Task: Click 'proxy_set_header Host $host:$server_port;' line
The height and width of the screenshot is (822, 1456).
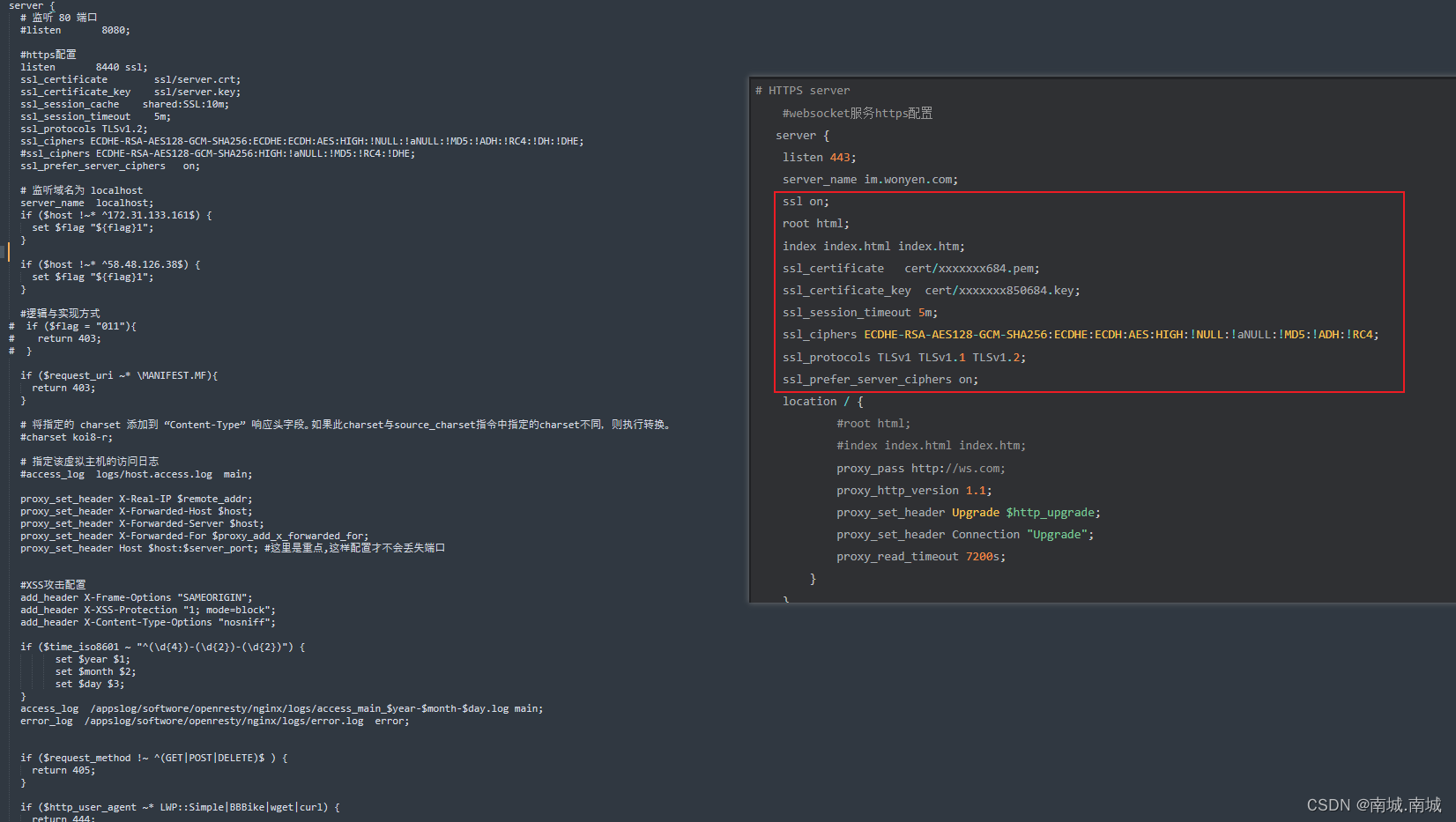Action: [139, 548]
